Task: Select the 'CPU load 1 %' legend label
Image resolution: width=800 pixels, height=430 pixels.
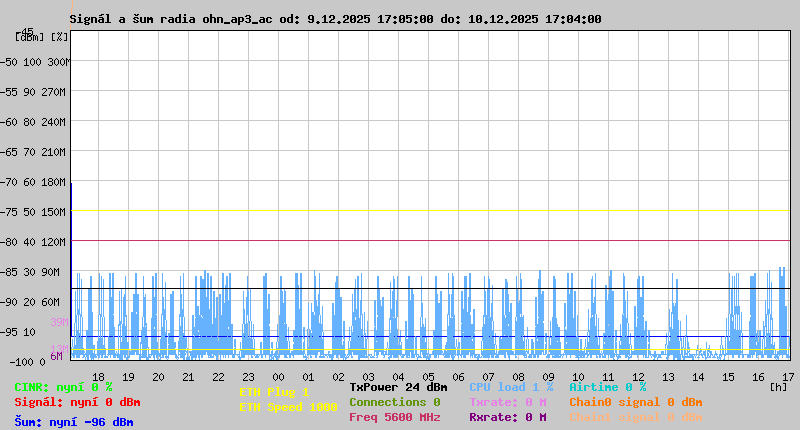Action: (510, 387)
